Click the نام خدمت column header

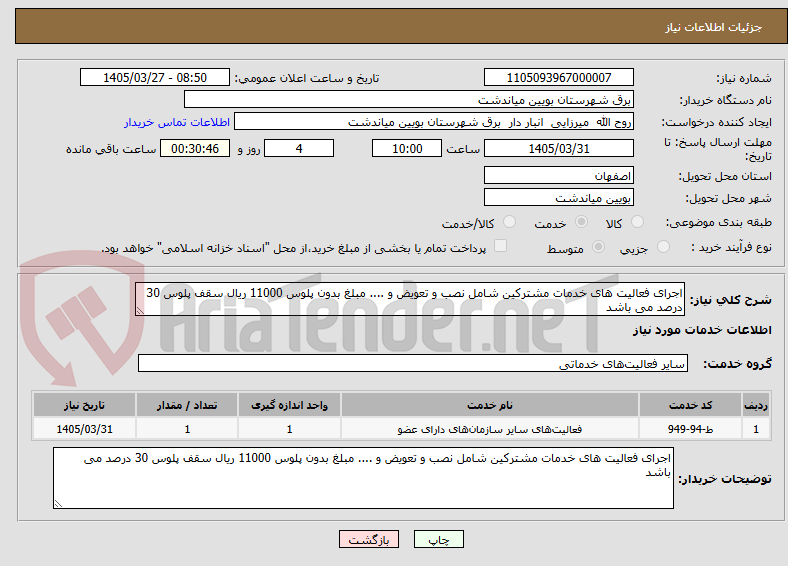[x=490, y=405]
